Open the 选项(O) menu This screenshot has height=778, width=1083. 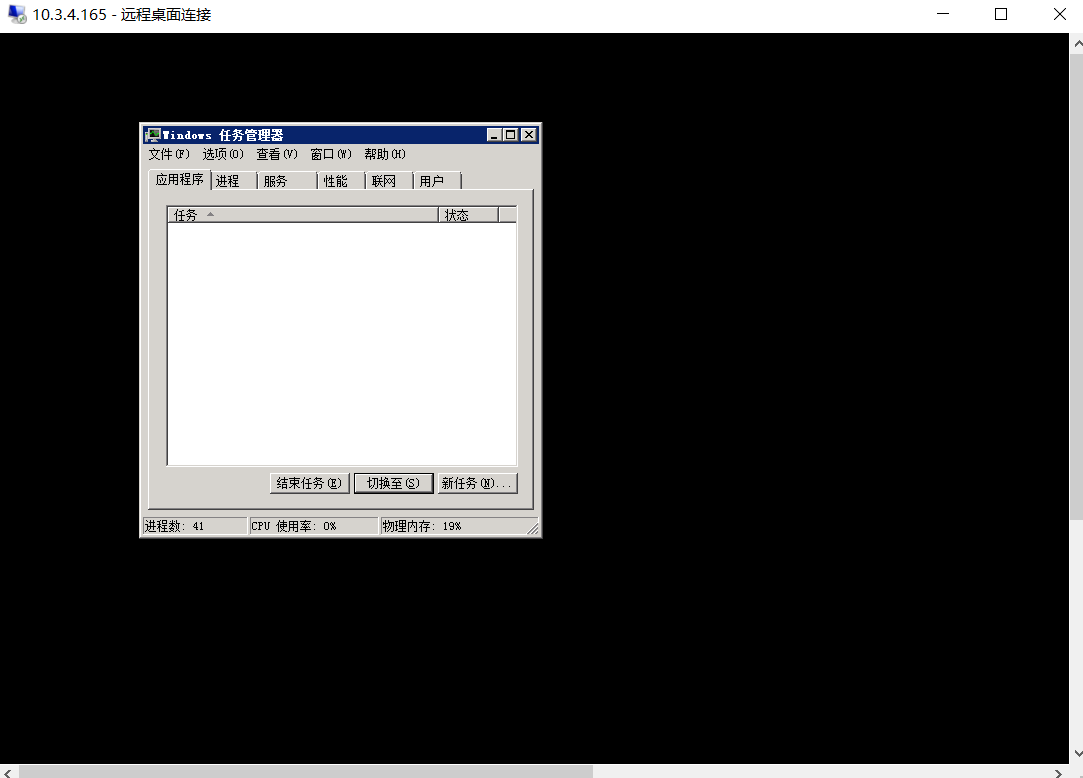(x=222, y=154)
